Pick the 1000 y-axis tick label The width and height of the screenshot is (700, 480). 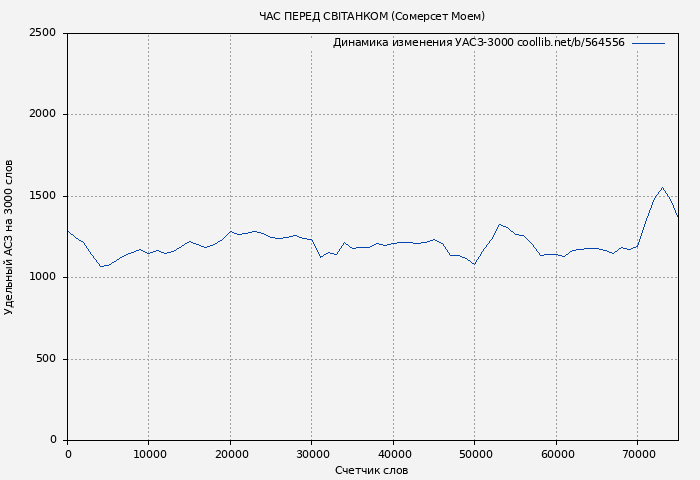pos(42,278)
